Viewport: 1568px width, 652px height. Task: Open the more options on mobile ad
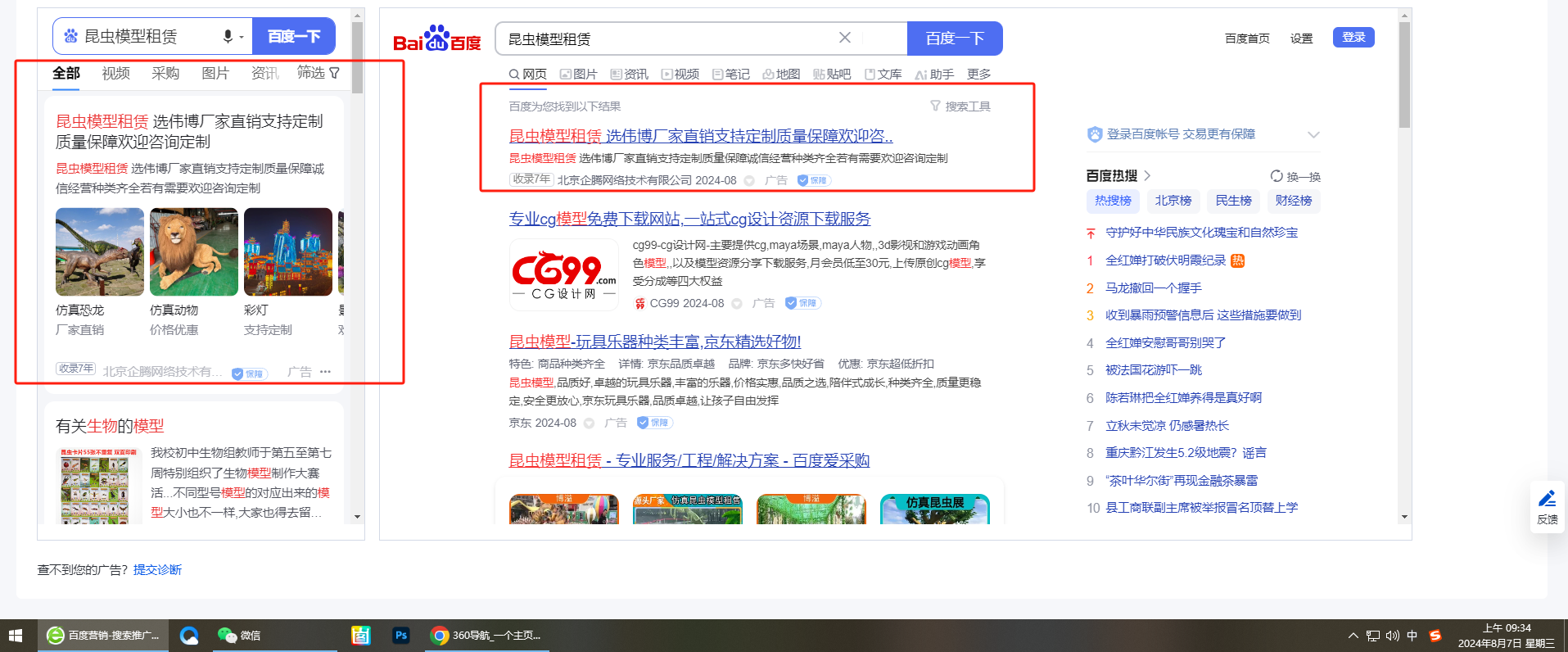click(326, 372)
